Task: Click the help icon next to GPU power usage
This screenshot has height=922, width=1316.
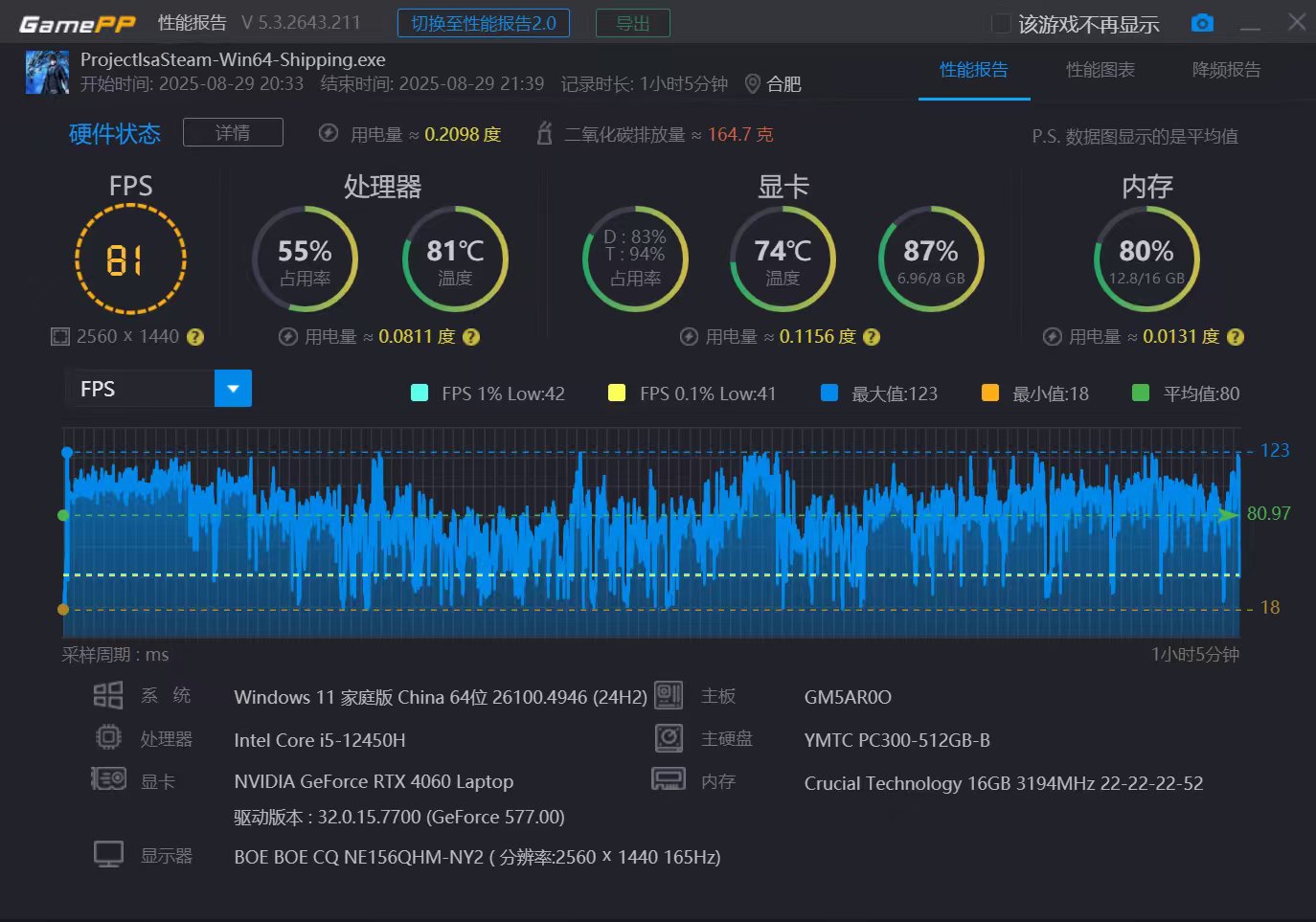Action: [872, 337]
